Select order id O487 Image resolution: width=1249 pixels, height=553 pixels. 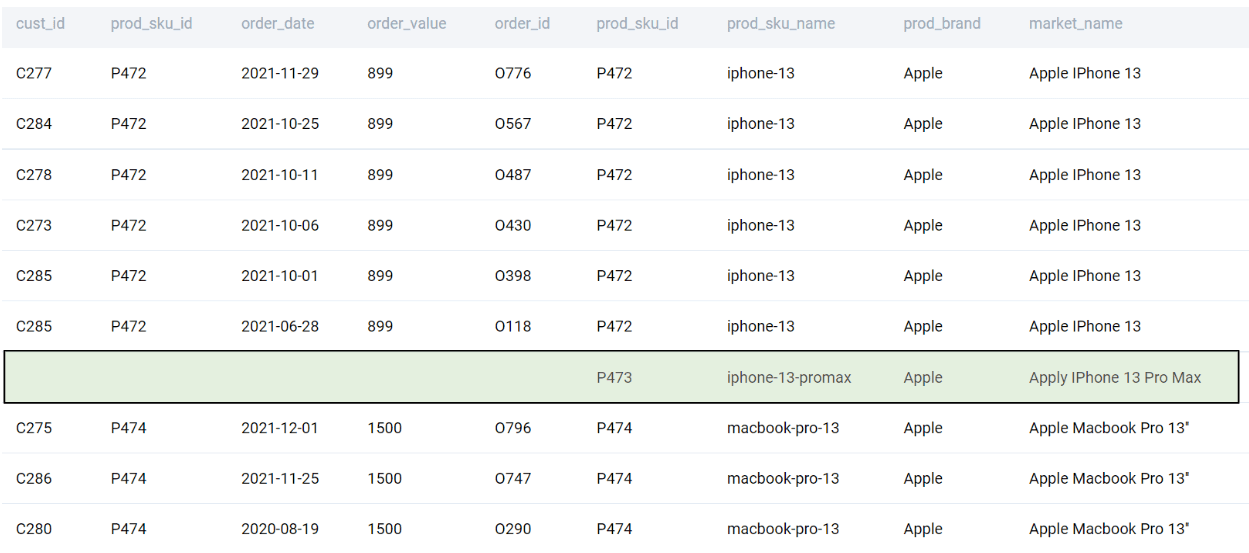[x=513, y=175]
